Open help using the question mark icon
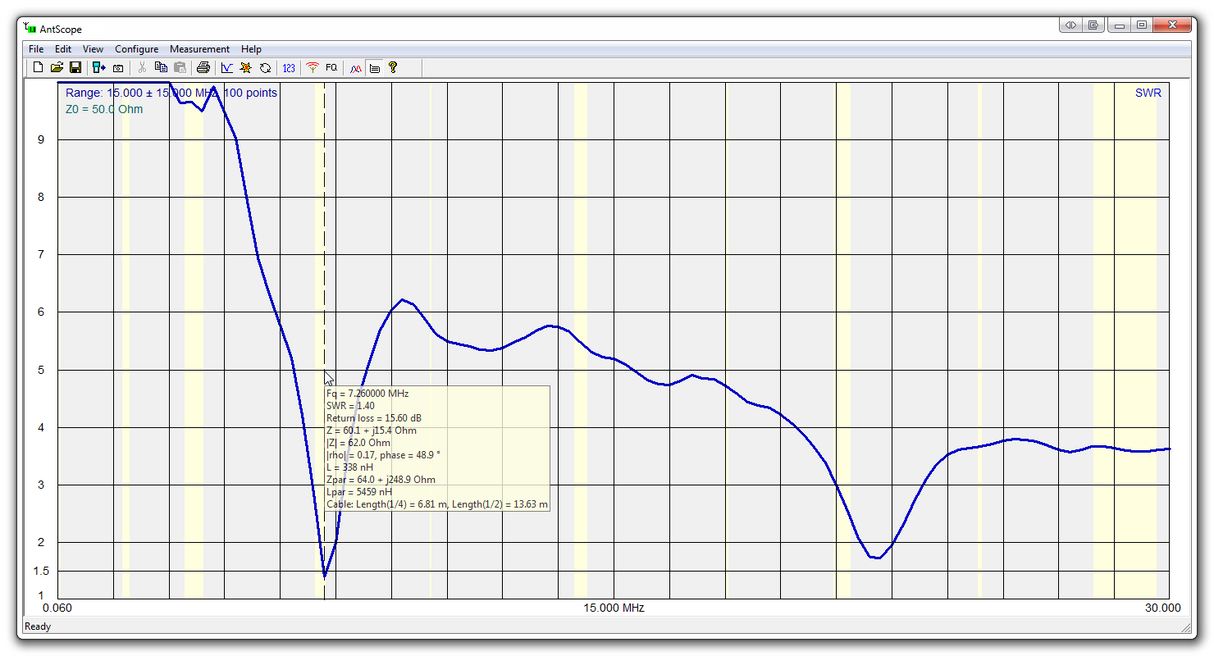Viewport: 1214px width, 656px height. point(393,67)
